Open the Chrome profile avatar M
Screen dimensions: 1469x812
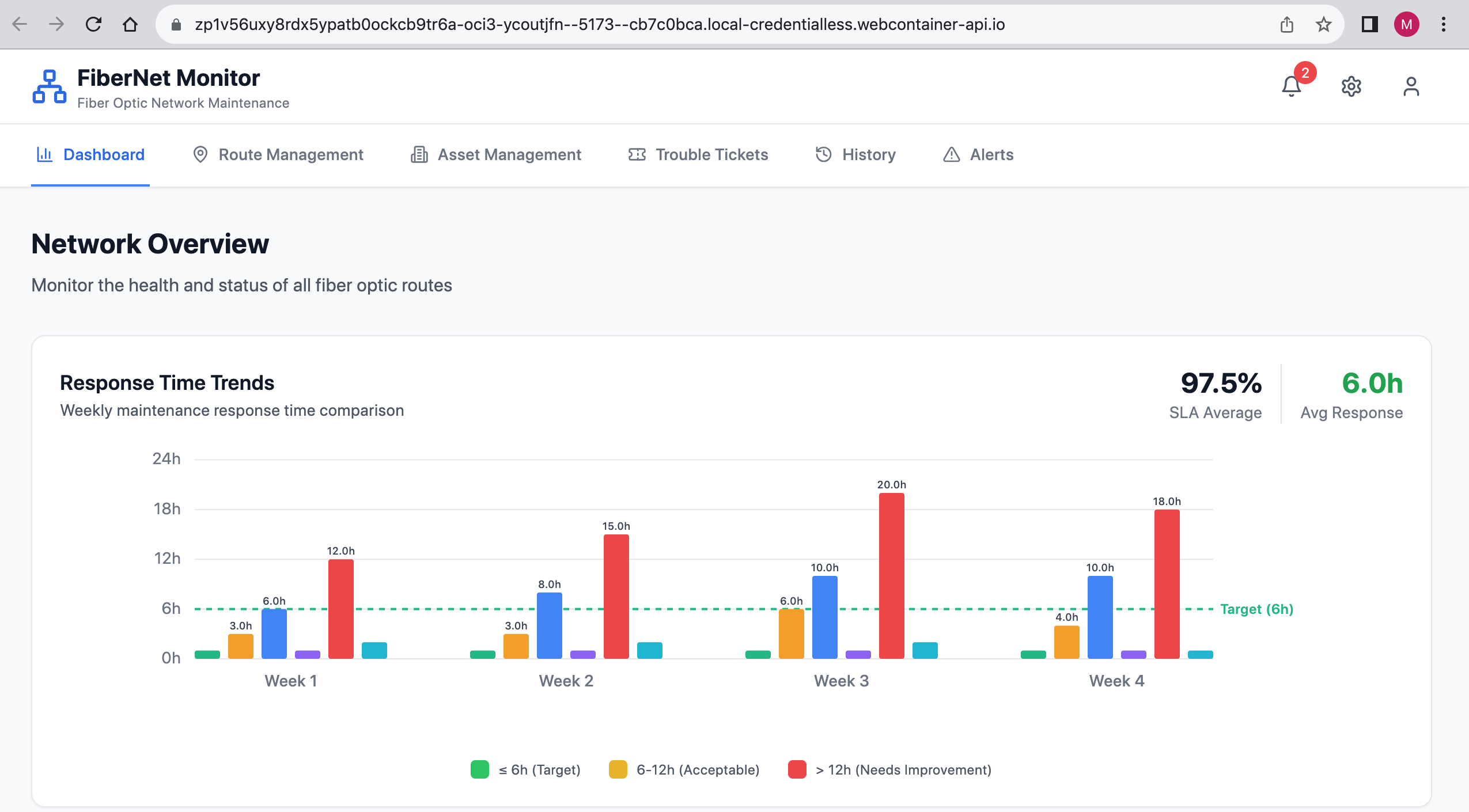point(1406,24)
